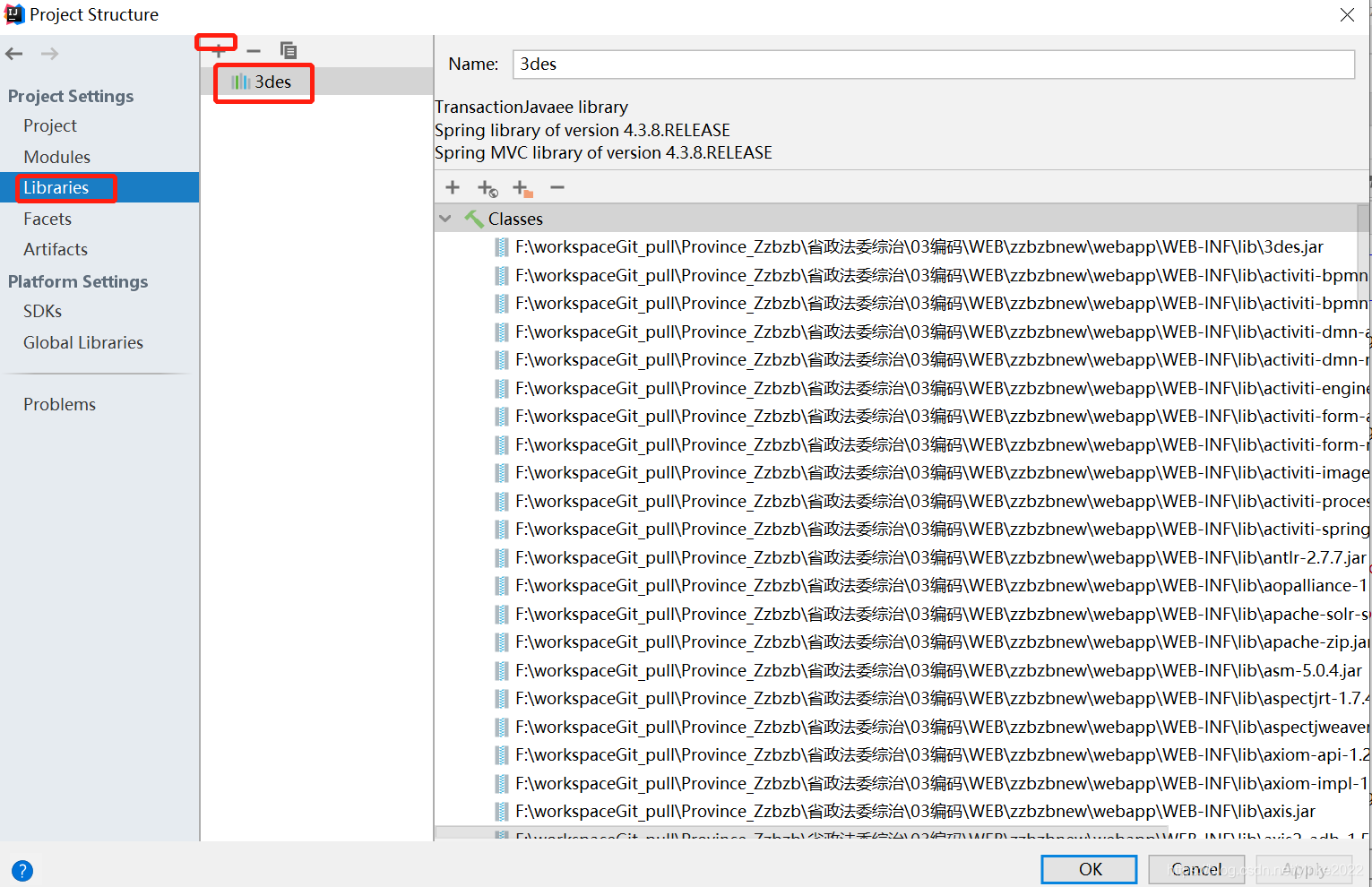Click the Spring MVC library version text
The width and height of the screenshot is (1372, 887).
tap(603, 153)
